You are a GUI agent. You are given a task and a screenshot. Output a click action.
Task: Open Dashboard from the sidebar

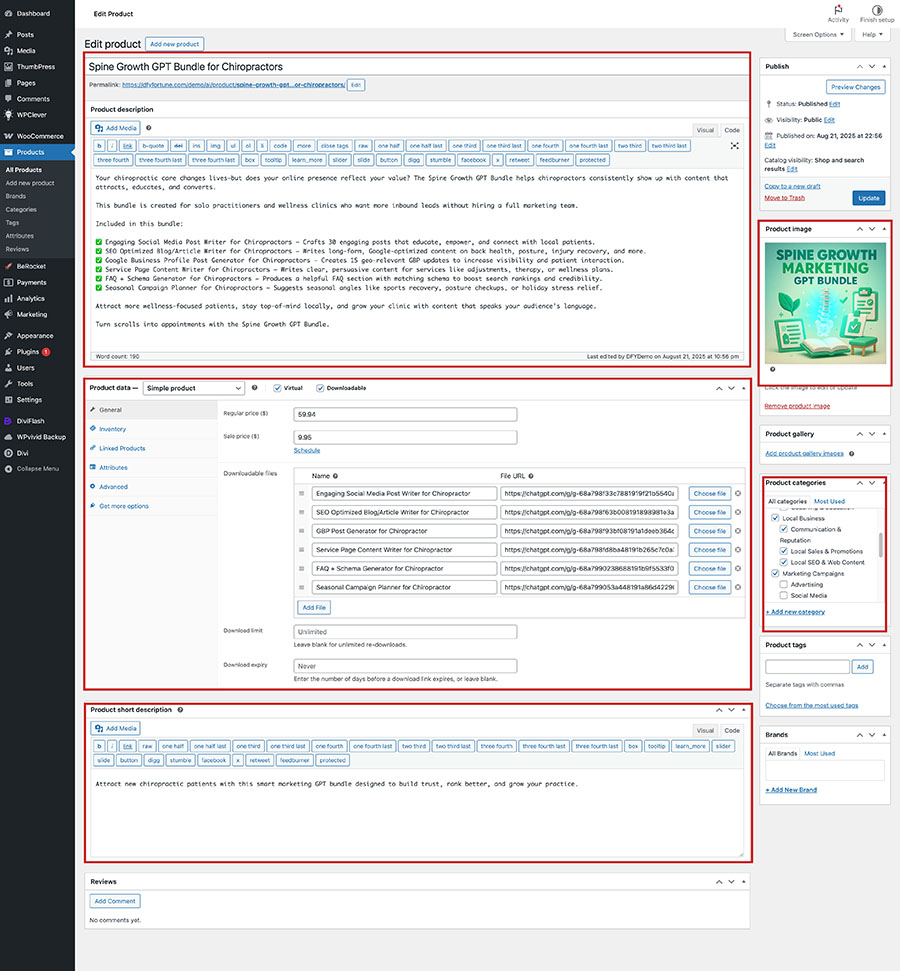[x=33, y=14]
